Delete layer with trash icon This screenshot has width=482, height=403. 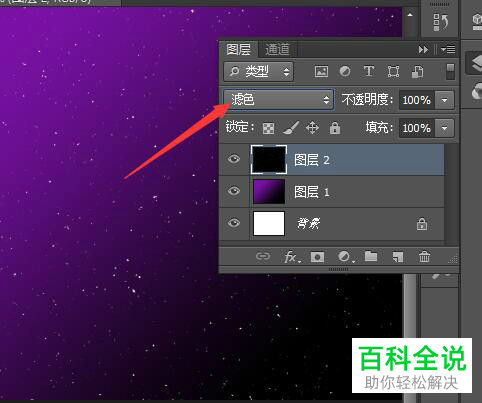[424, 257]
